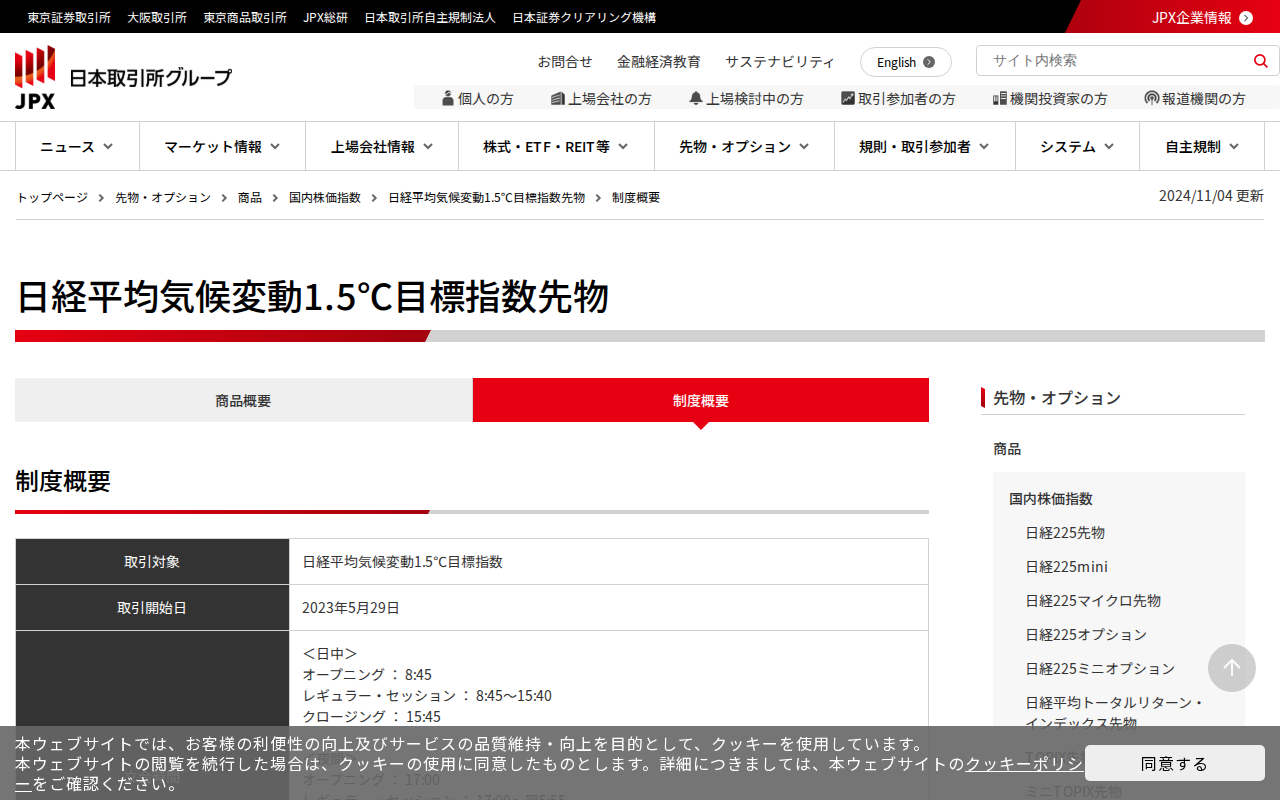This screenshot has height=800, width=1280.
Task: Click 先物・オプション breadcrumb link
Action: click(x=163, y=197)
